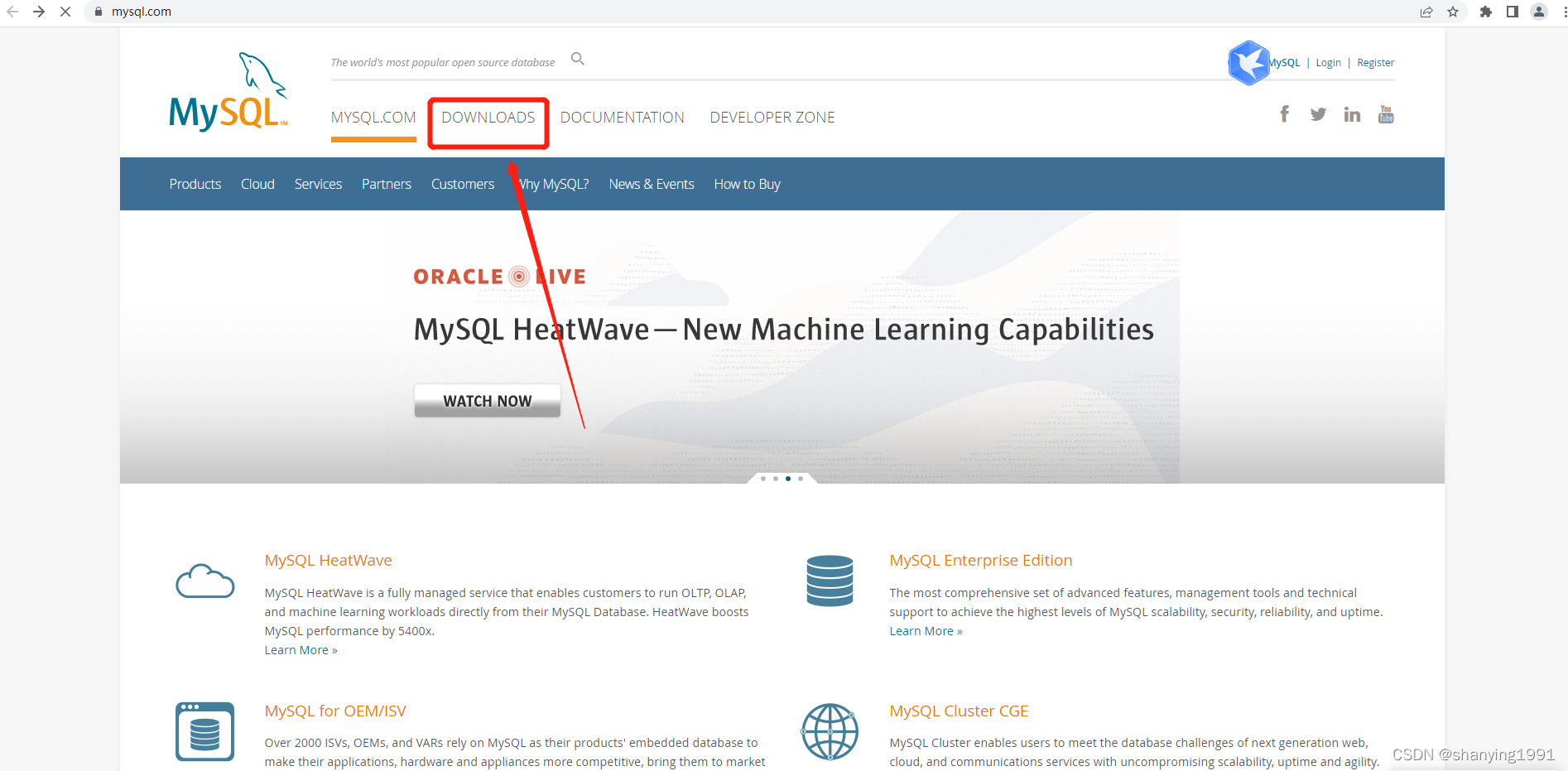Click the Register link
Screen dimensions: 1568x771
pyautogui.click(x=1375, y=63)
